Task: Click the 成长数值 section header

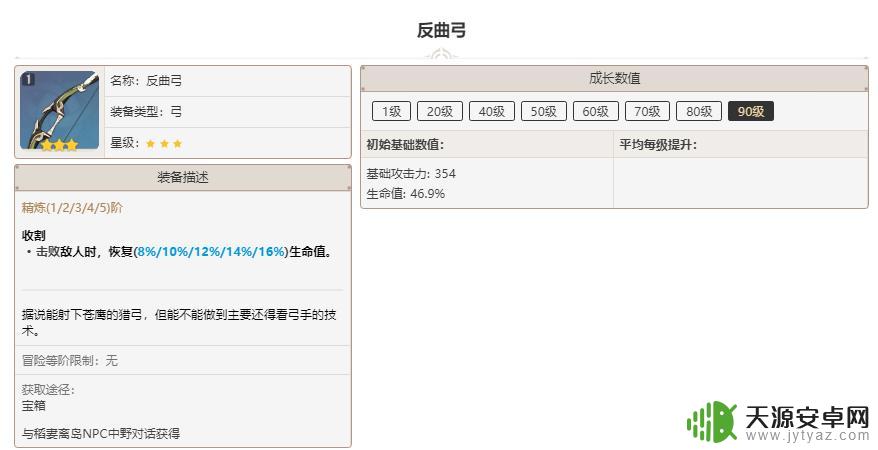Action: pyautogui.click(x=614, y=78)
